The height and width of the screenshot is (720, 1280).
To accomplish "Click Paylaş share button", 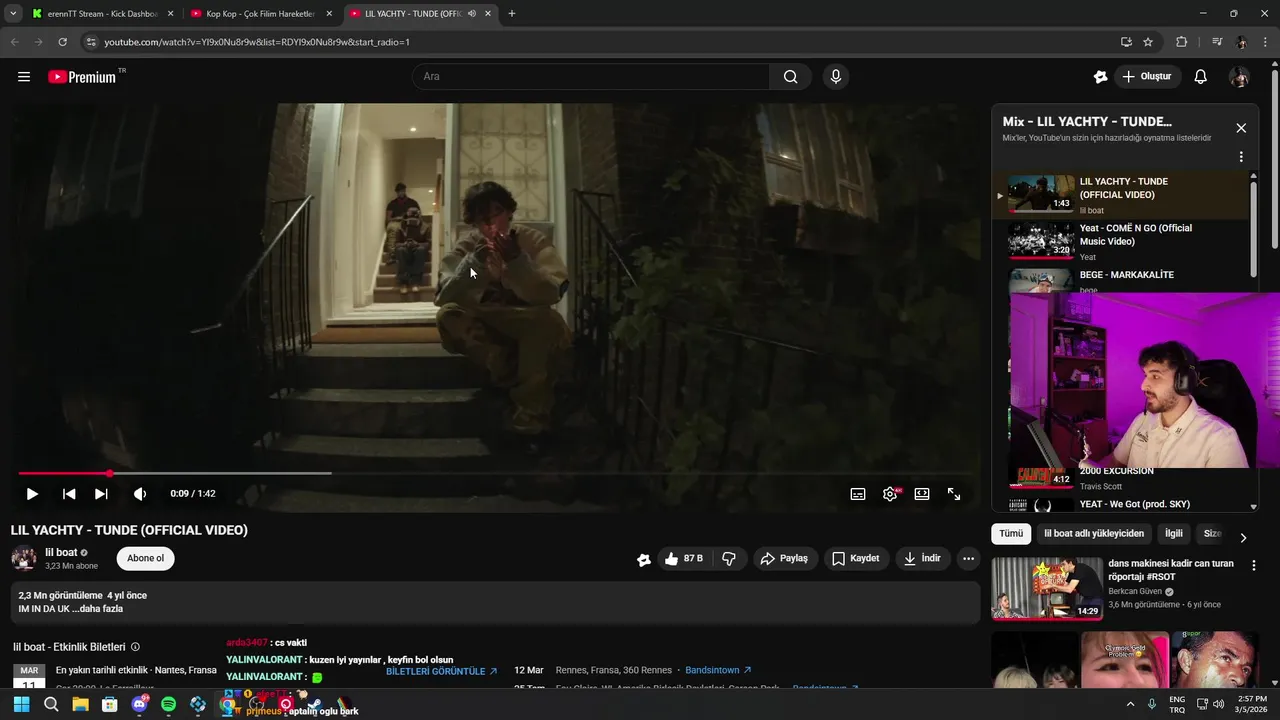I will (x=784, y=559).
